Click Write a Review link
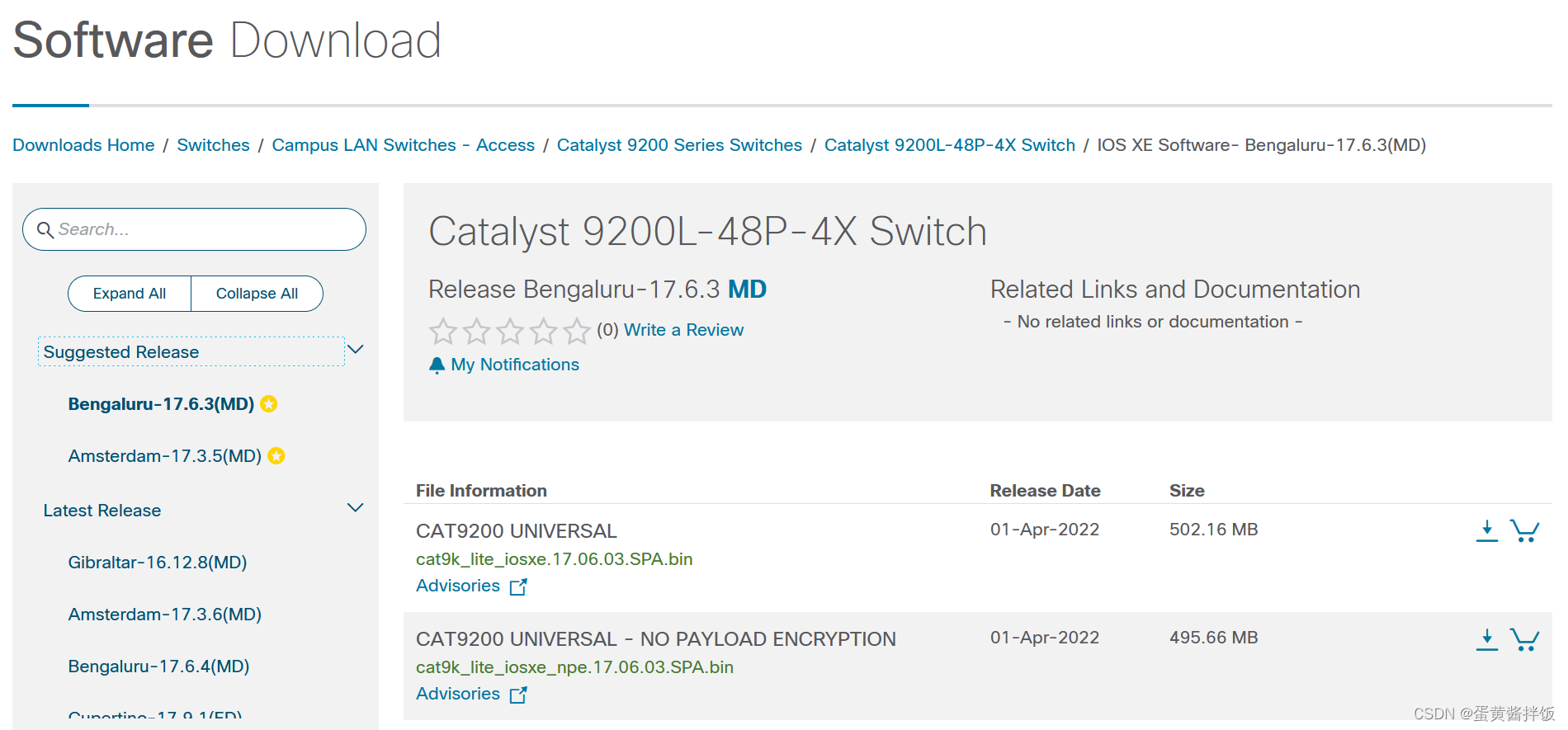 683,330
